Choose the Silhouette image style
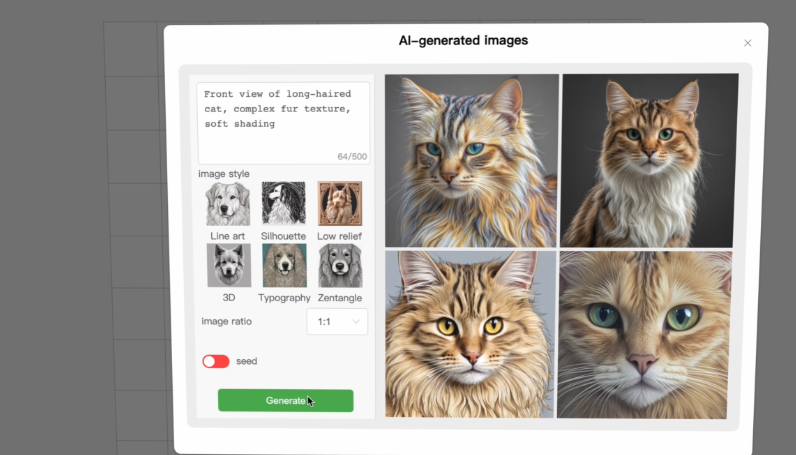This screenshot has width=796, height=455. [x=283, y=204]
